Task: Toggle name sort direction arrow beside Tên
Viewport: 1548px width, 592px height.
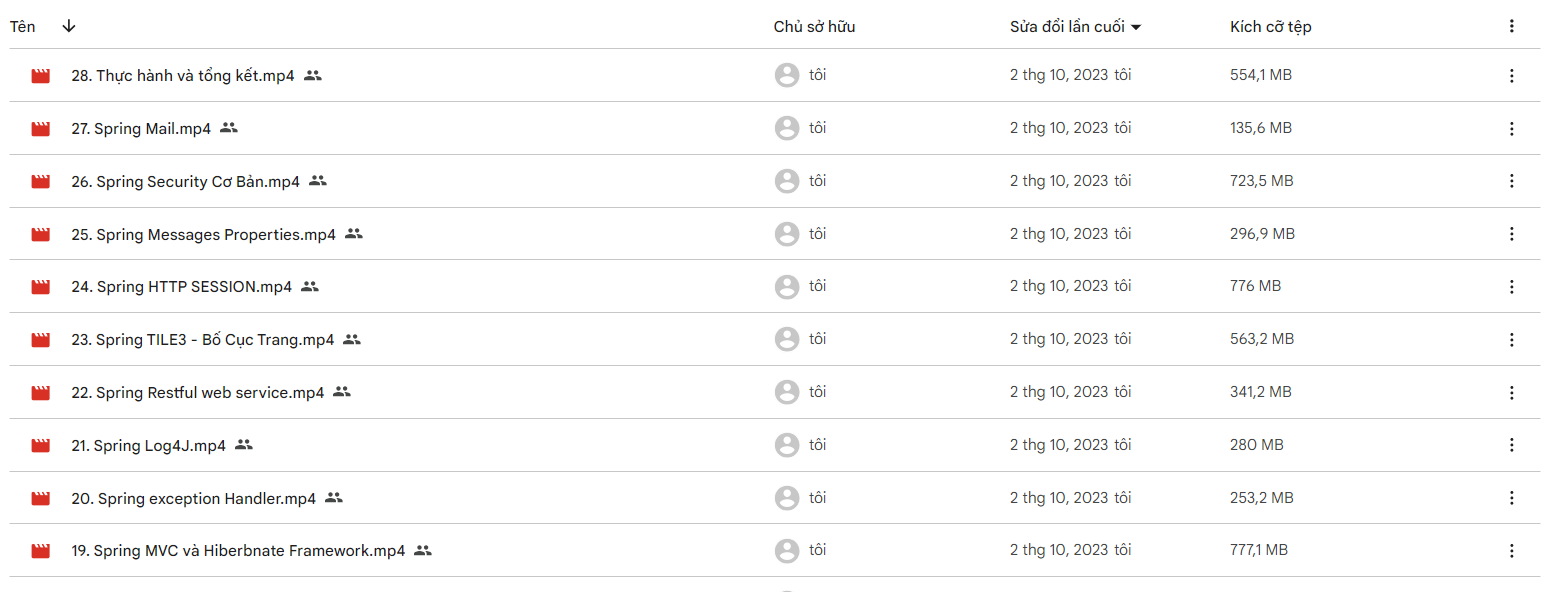Action: [x=68, y=26]
